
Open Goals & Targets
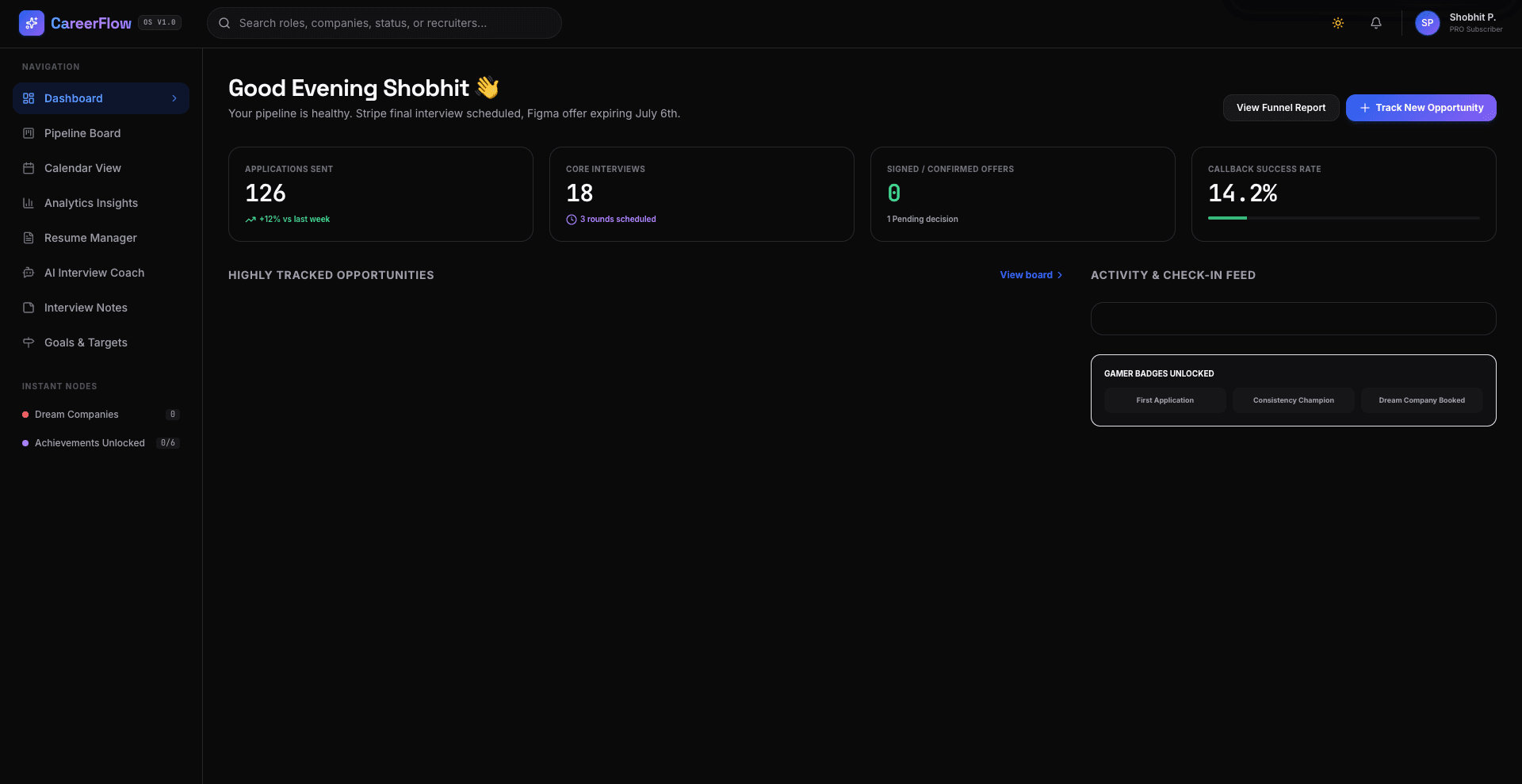101,342
